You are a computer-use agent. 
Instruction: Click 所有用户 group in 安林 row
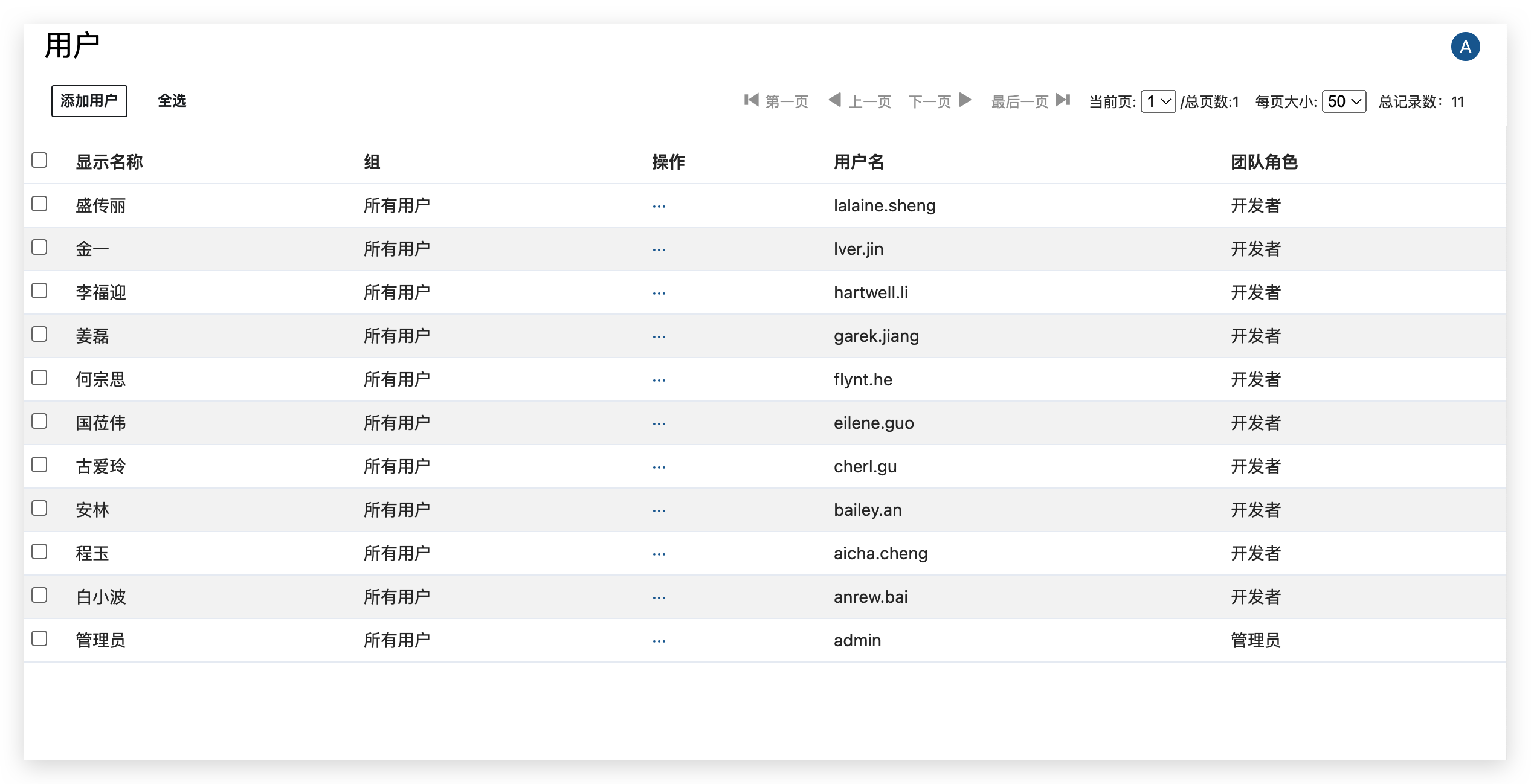coord(397,510)
